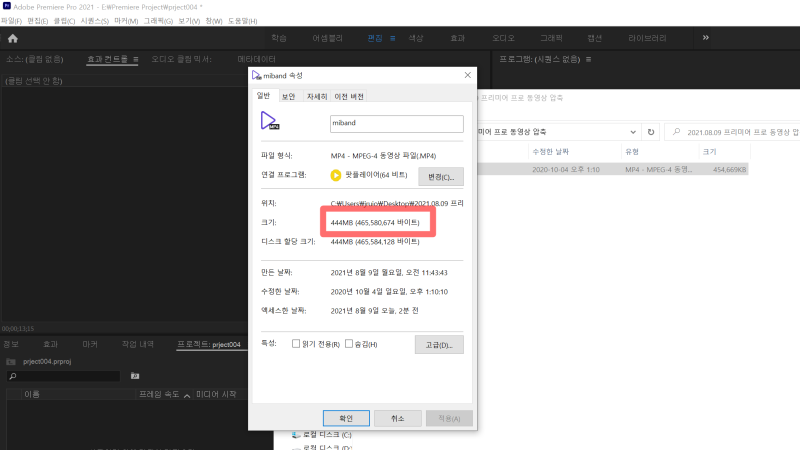Open the 클립(C) menu
The height and width of the screenshot is (450, 800).
pyautogui.click(x=64, y=21)
